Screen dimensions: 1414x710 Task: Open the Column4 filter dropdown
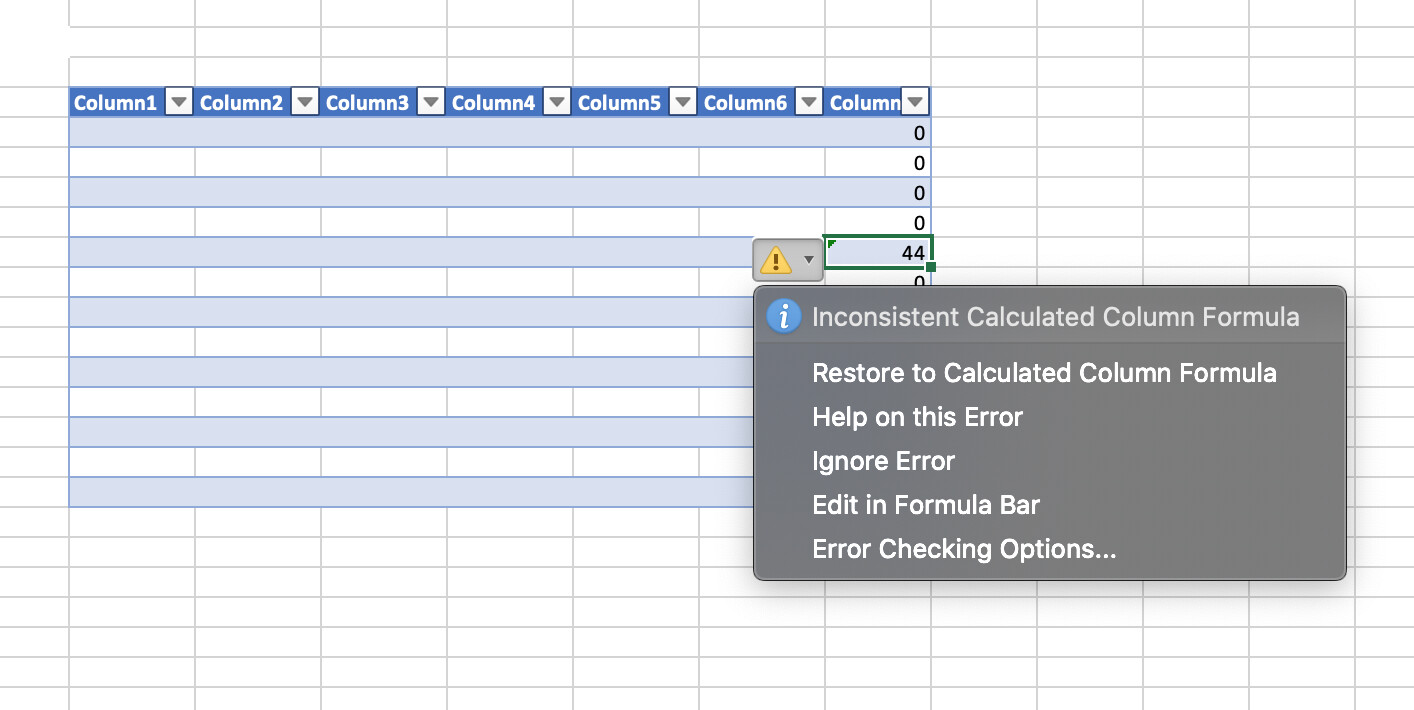point(556,101)
